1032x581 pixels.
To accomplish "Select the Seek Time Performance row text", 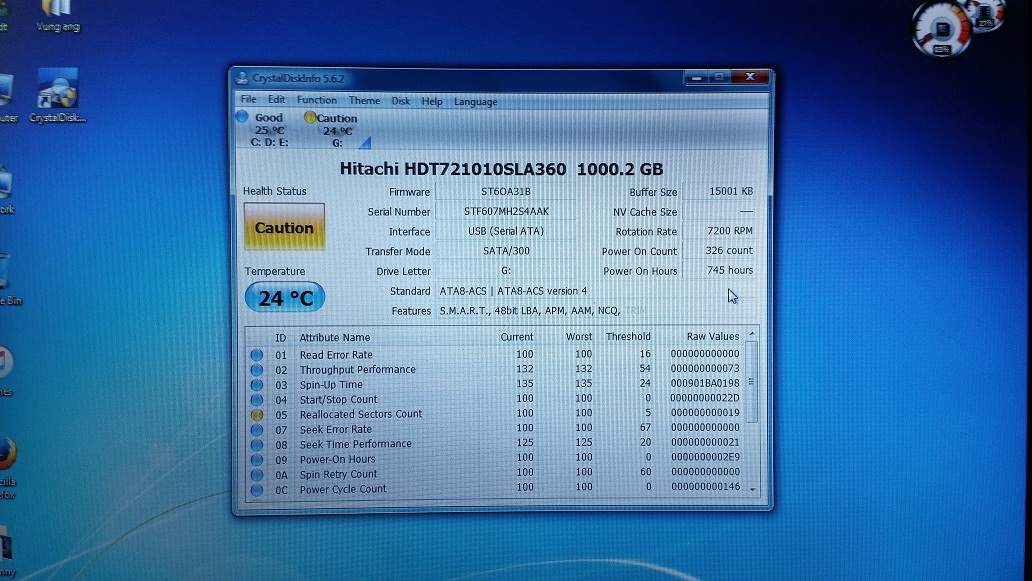I will [355, 444].
